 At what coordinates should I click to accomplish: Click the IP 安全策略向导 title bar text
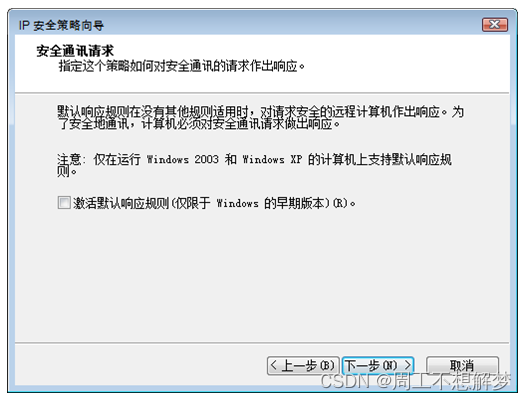(61, 25)
